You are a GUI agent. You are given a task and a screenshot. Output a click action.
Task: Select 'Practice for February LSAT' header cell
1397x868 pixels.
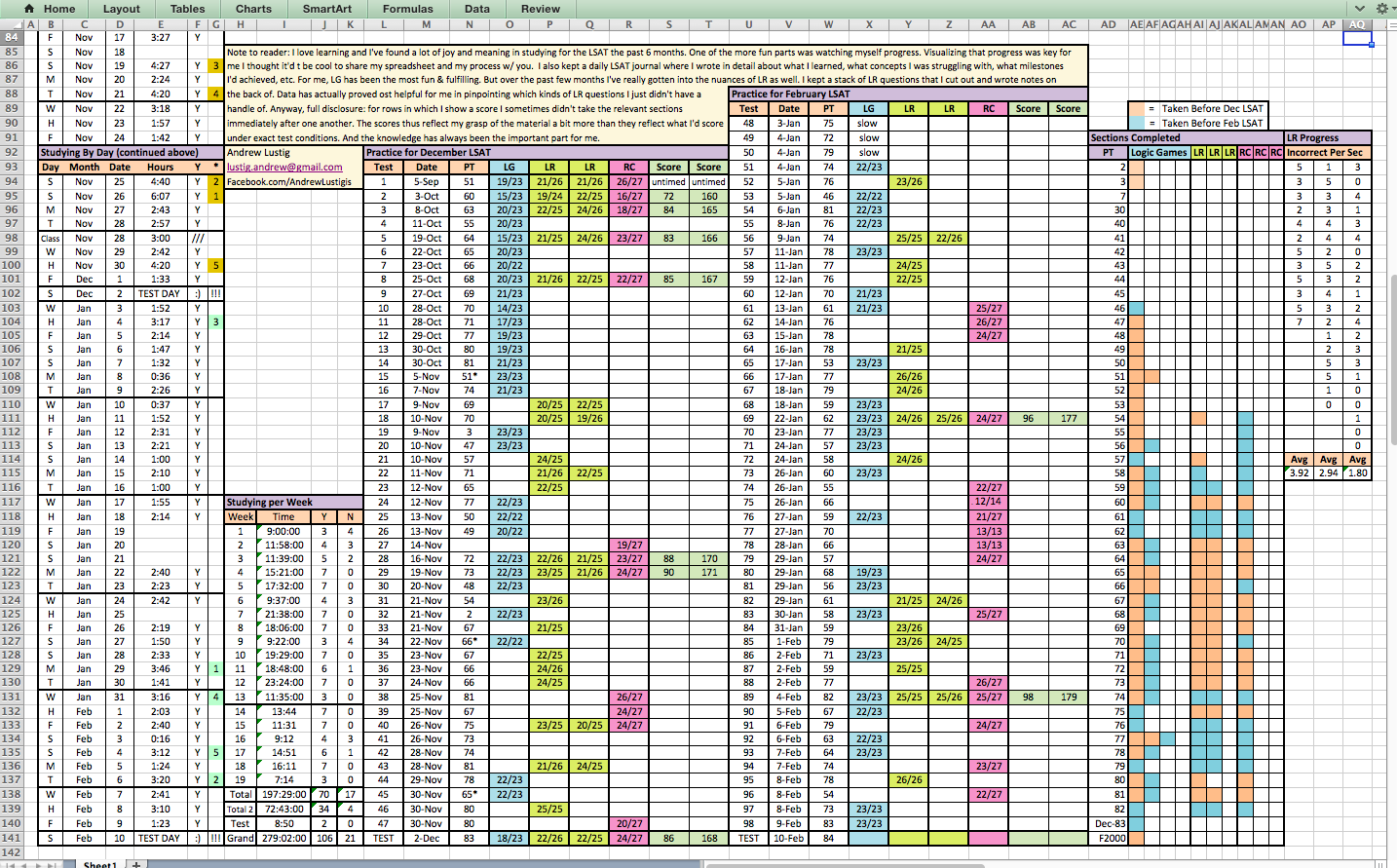tap(908, 94)
